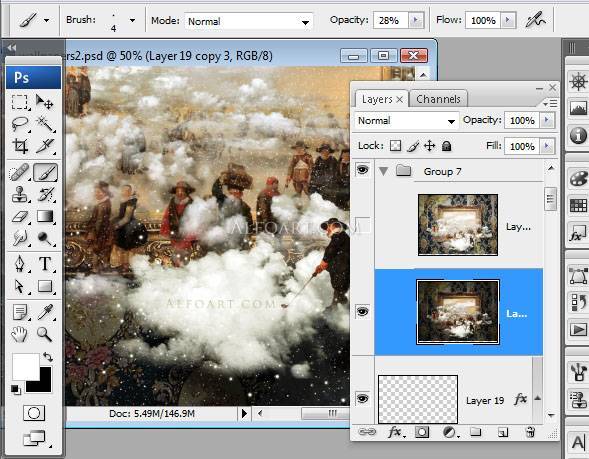
Task: Create a new group button
Action: pos(476,432)
